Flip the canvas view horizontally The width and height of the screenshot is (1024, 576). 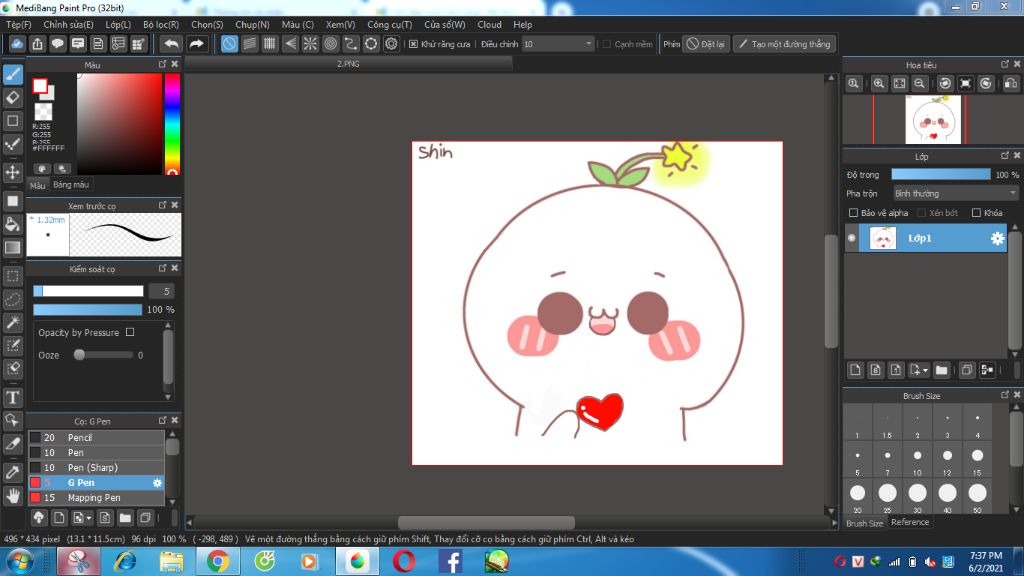[x=1011, y=84]
